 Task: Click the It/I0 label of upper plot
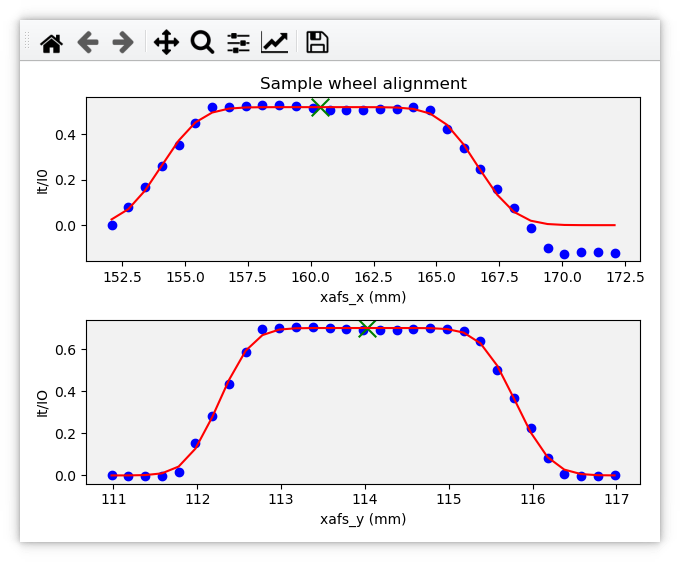tap(42, 182)
